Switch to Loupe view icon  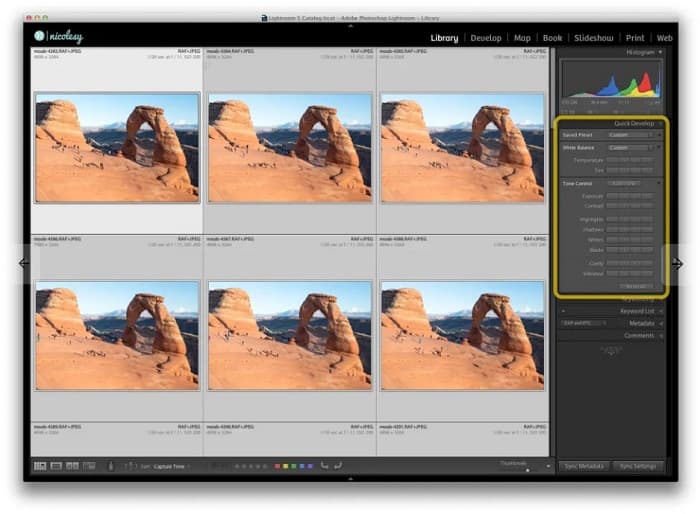[56, 466]
